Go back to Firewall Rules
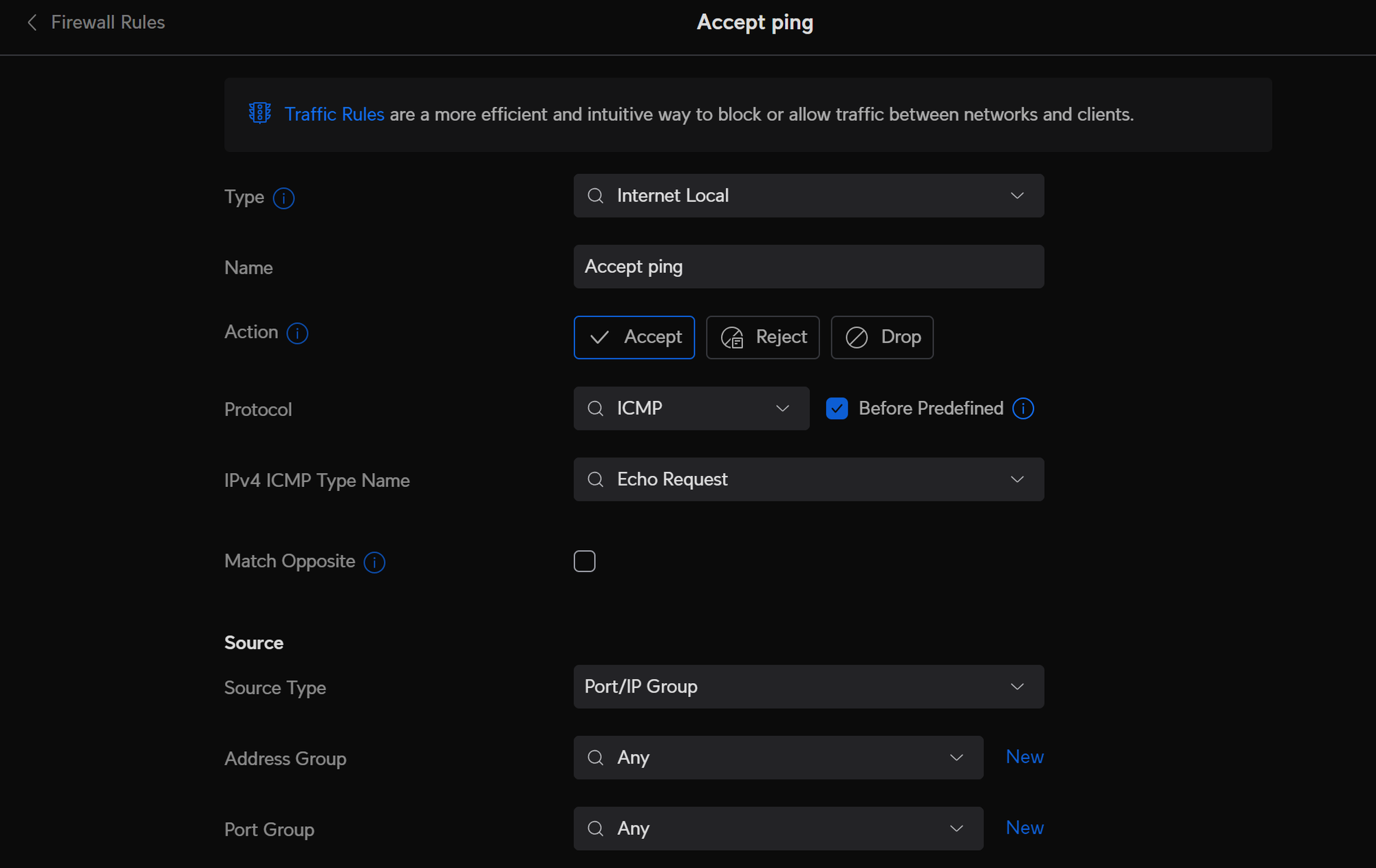Screen dimensions: 1376x868 click(x=107, y=22)
